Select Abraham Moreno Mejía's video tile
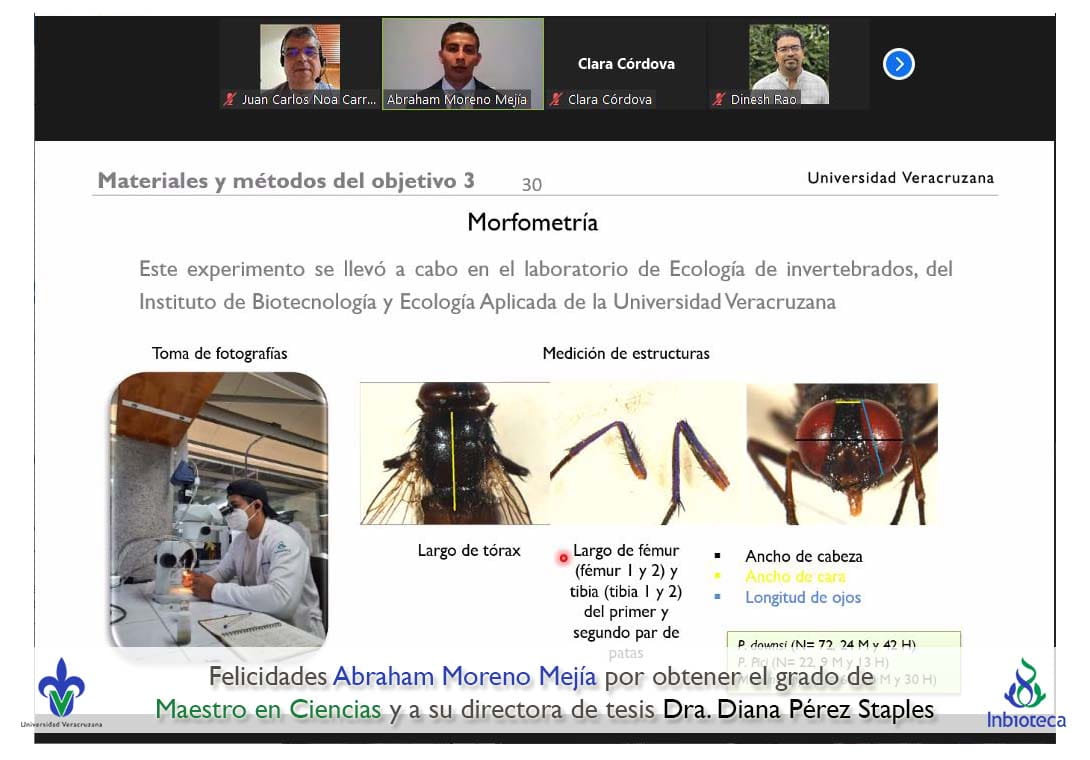Screen dimensions: 1090x760 coord(462,56)
